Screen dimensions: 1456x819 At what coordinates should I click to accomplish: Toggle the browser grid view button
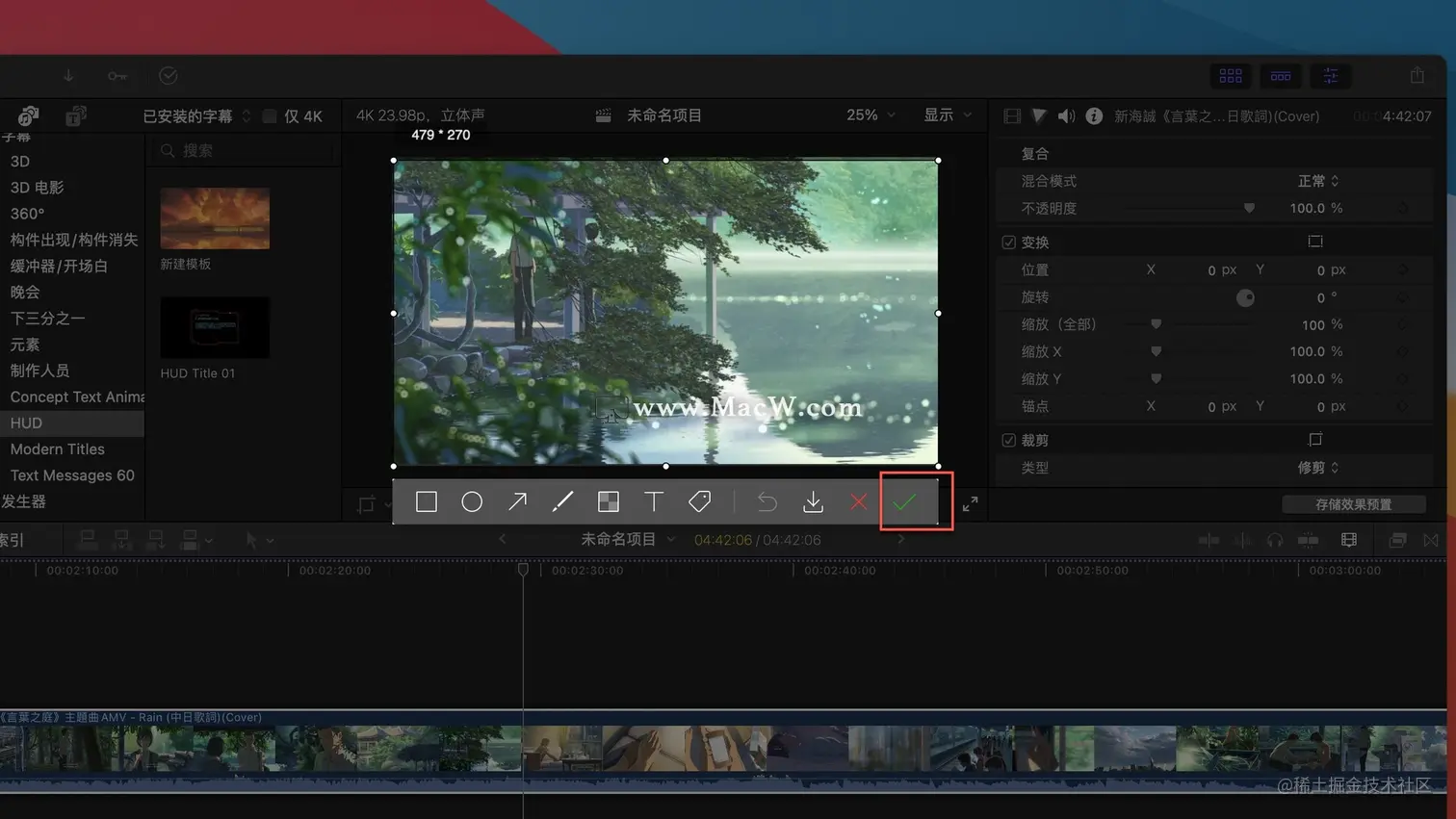click(1231, 76)
